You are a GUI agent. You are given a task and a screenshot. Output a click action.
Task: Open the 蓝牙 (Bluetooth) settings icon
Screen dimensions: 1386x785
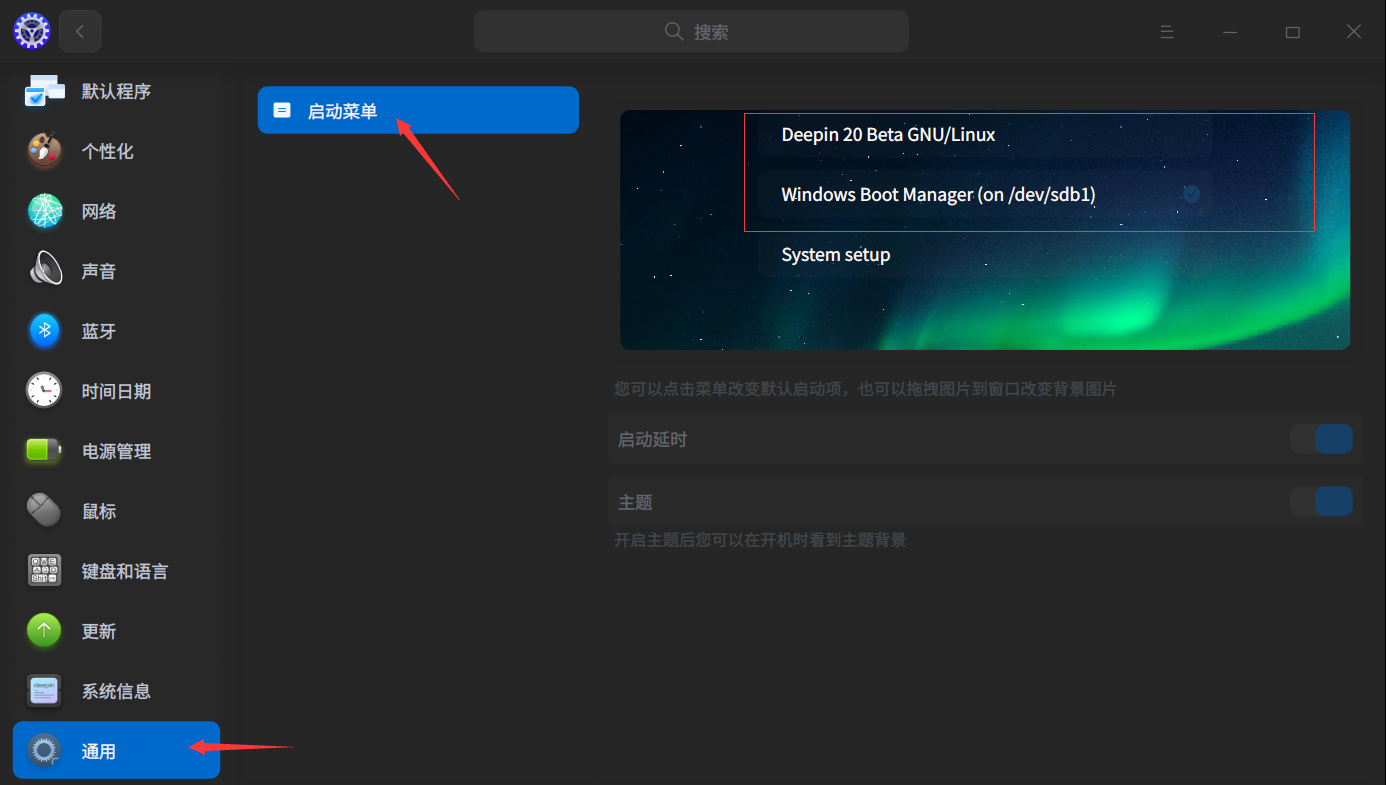(44, 330)
